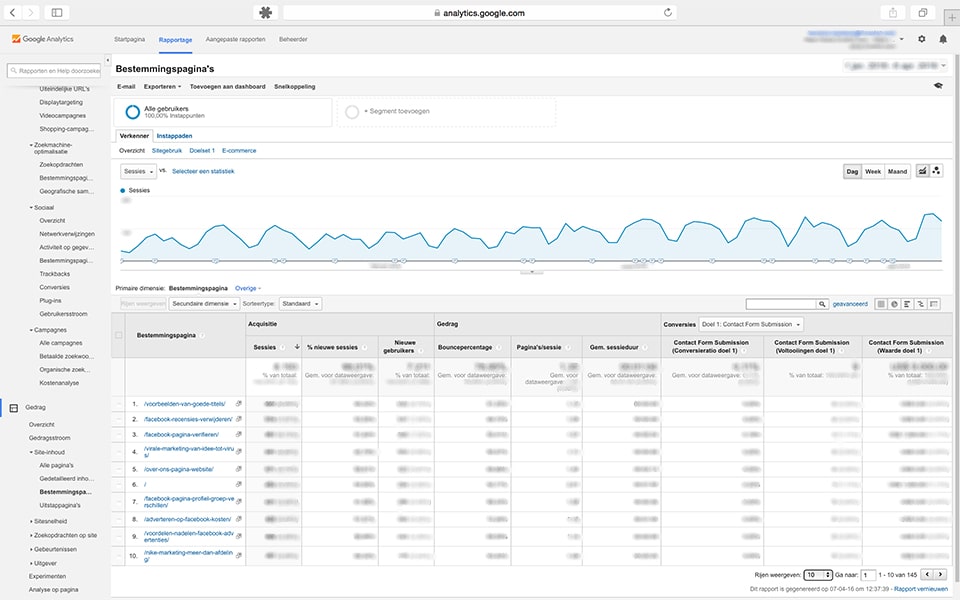Click the education graduation cap icon
This screenshot has height=600, width=960.
(x=938, y=86)
